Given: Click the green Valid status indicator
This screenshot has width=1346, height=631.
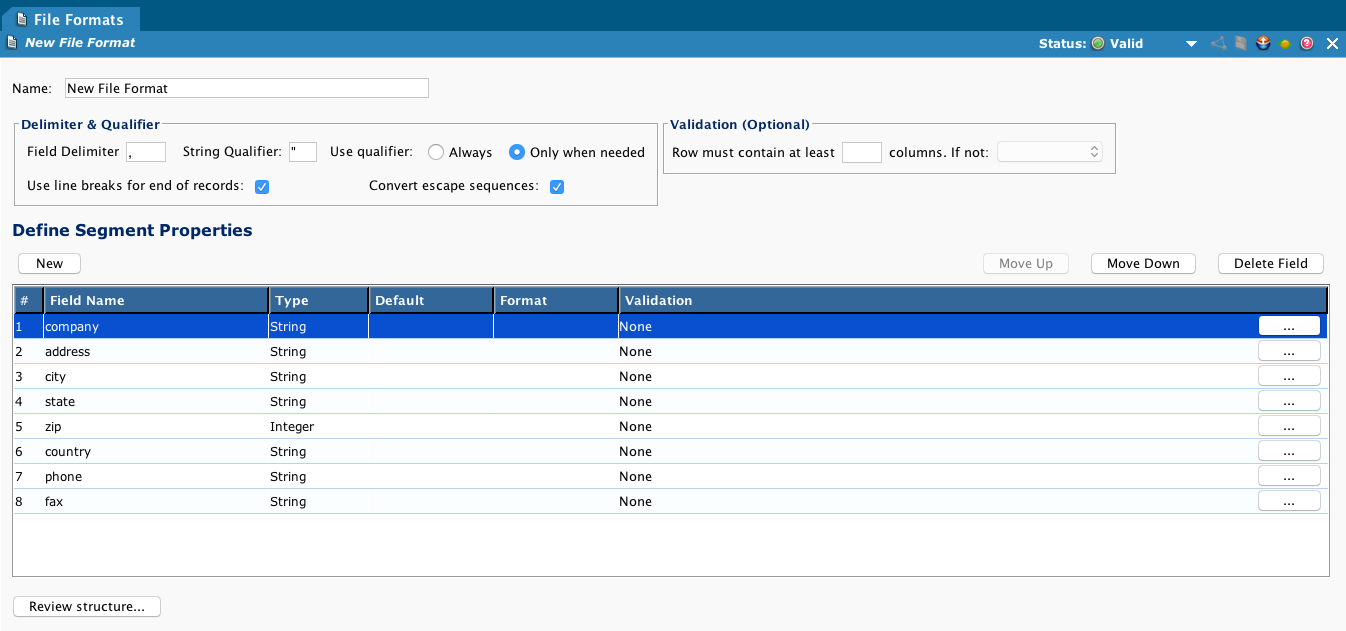Looking at the screenshot, I should coord(1098,44).
